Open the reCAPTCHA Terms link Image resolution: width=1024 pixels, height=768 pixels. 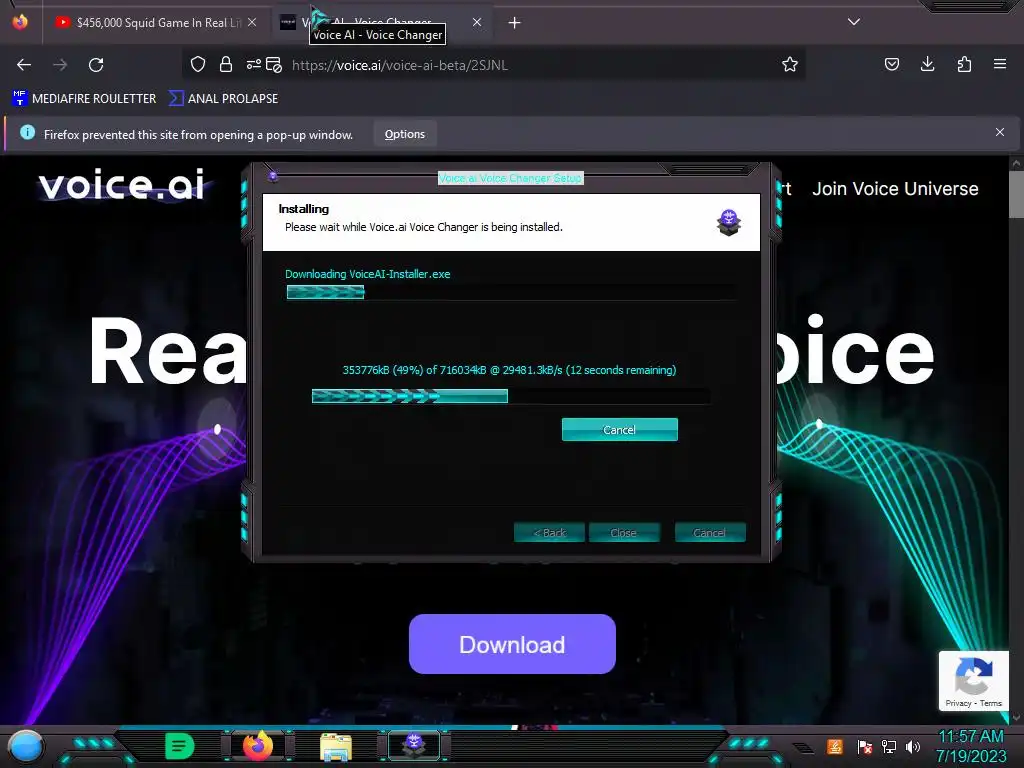click(x=991, y=703)
